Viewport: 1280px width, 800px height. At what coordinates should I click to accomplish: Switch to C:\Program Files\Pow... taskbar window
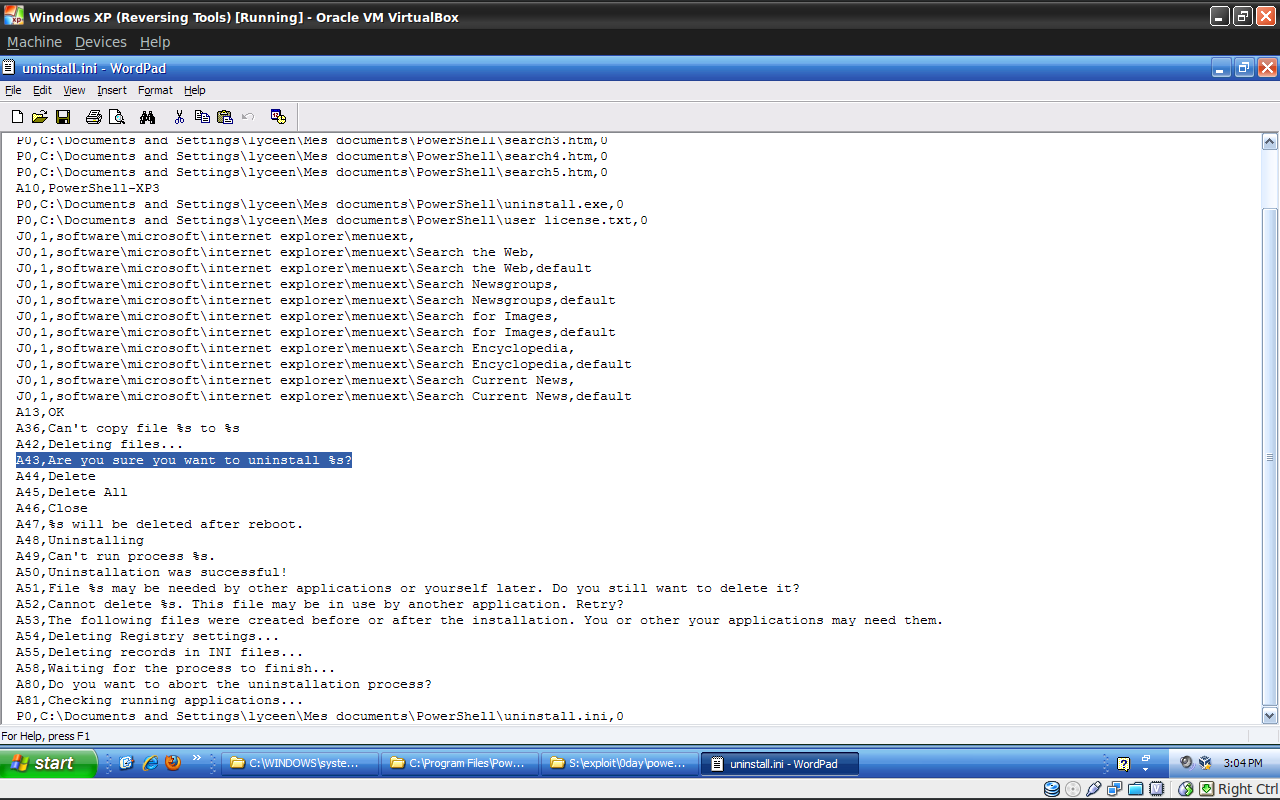[x=460, y=763]
